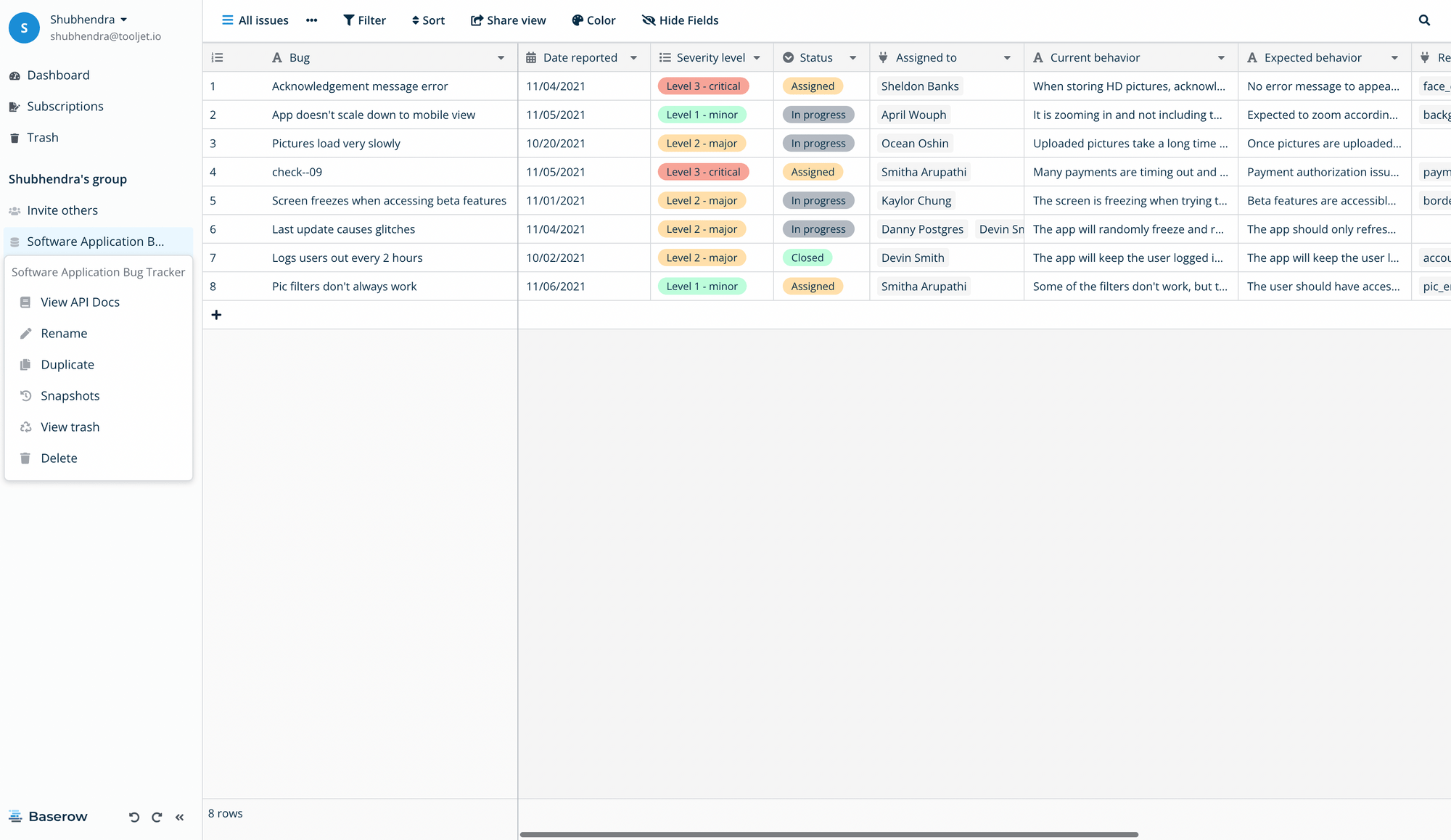Open the Trash sidebar item
The width and height of the screenshot is (1451, 840).
42,138
